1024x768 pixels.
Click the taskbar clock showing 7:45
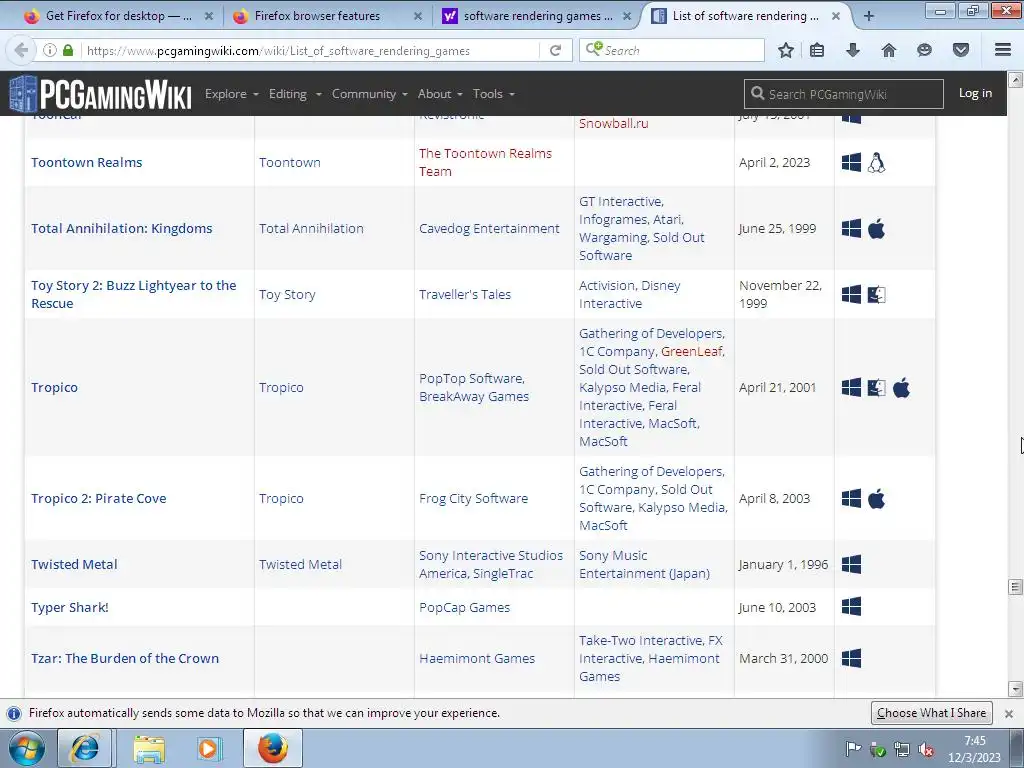pyautogui.click(x=974, y=749)
